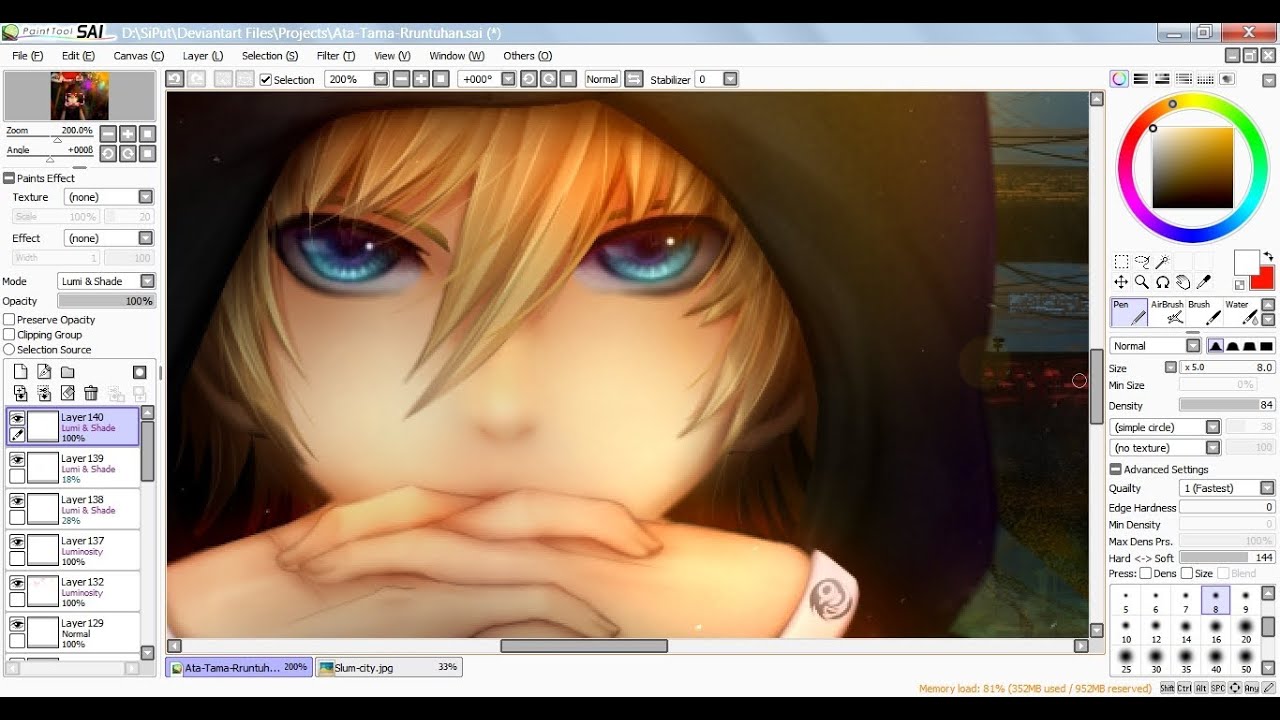This screenshot has width=1280, height=720.
Task: Select brush size preset 20
Action: pos(1245,630)
